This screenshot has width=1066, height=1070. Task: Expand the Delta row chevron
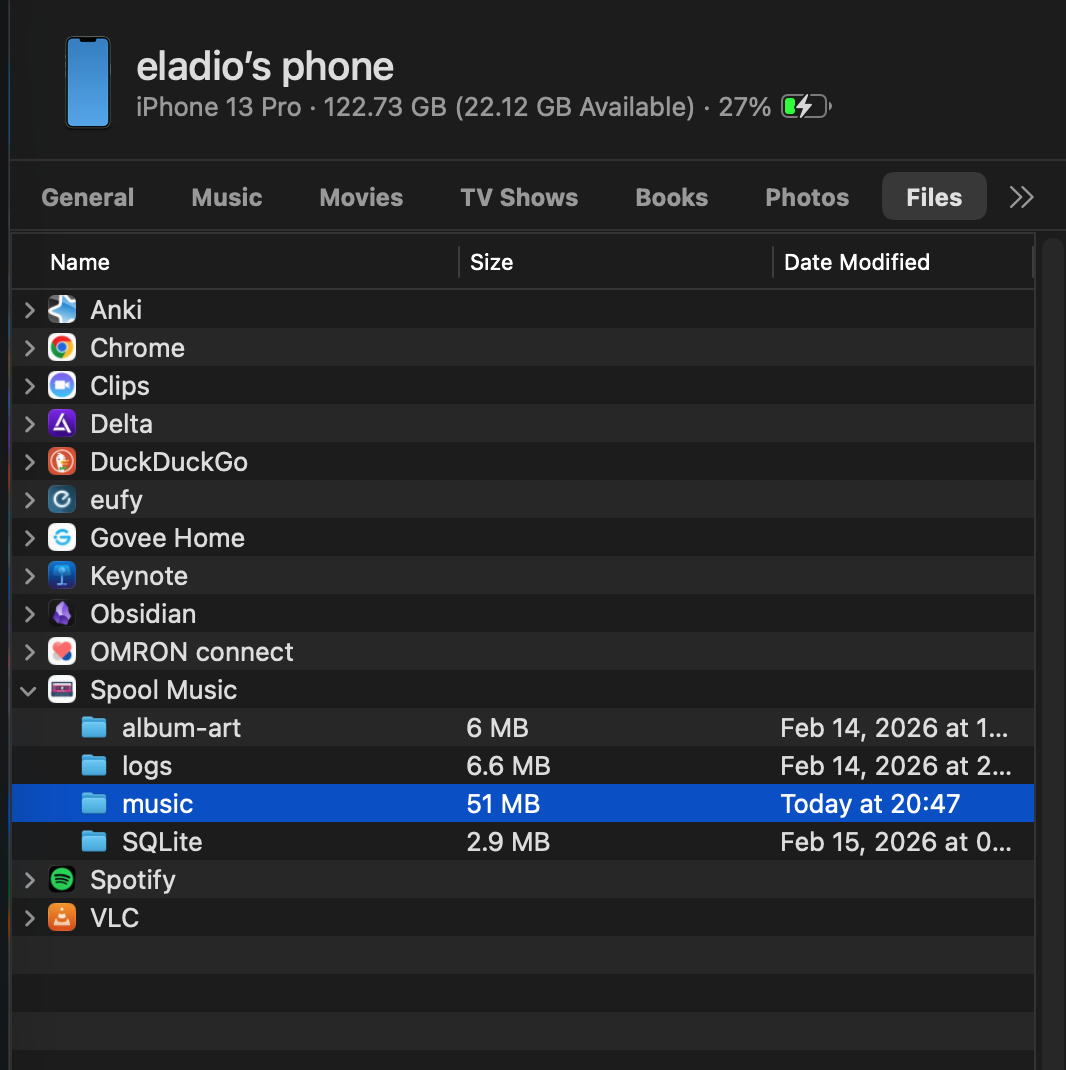pyautogui.click(x=29, y=424)
